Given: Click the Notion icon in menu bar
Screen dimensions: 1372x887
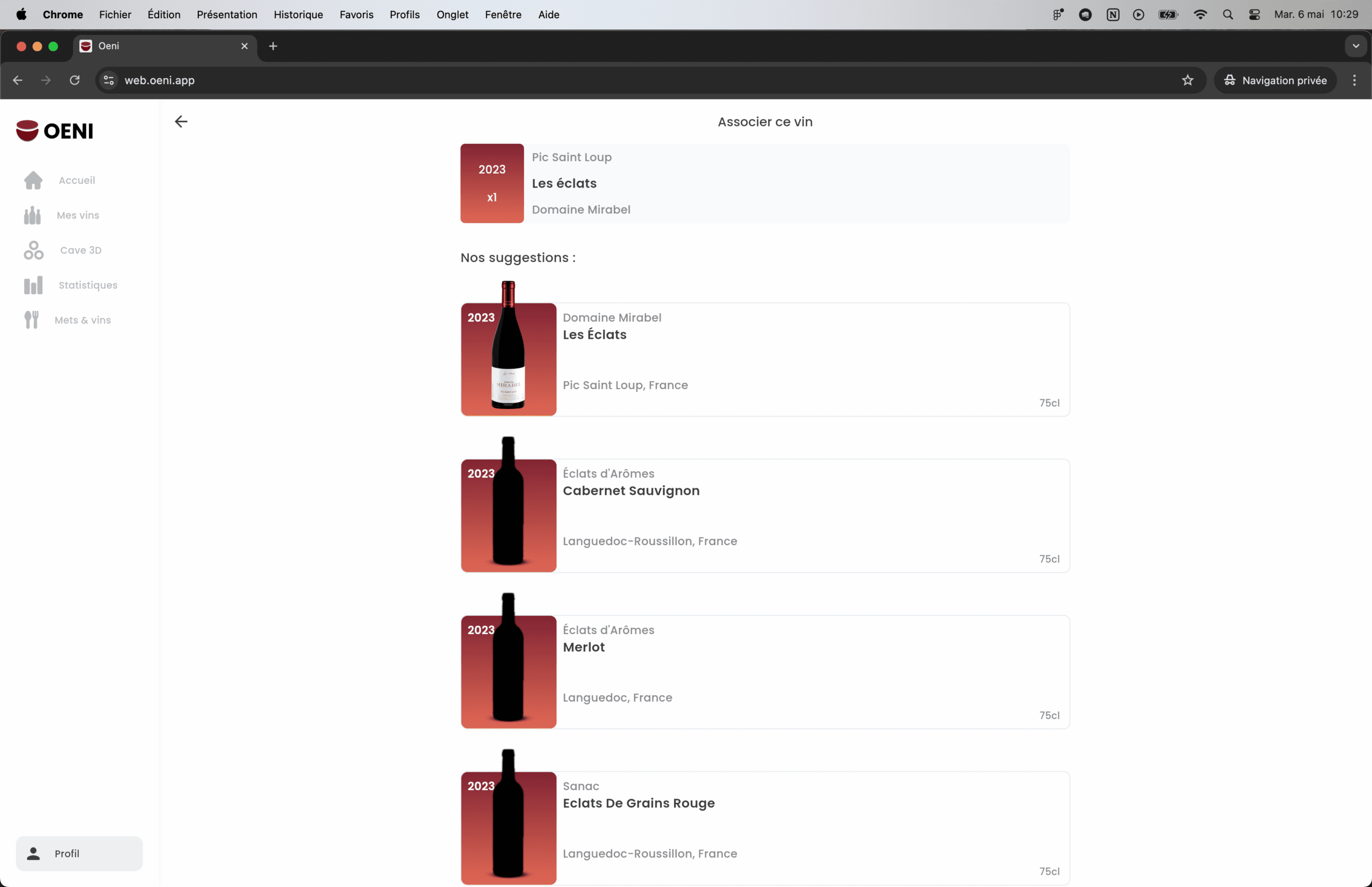Looking at the screenshot, I should (1113, 14).
